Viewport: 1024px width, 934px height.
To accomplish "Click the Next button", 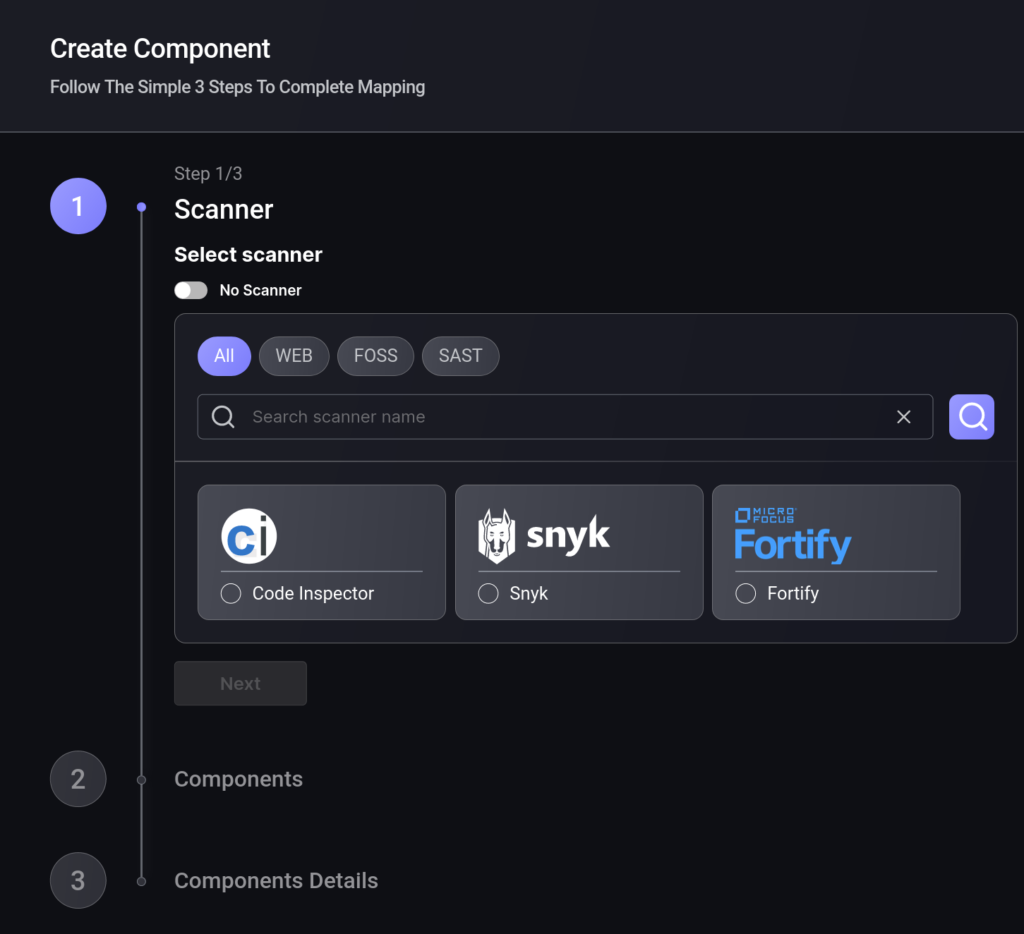I will 240,683.
